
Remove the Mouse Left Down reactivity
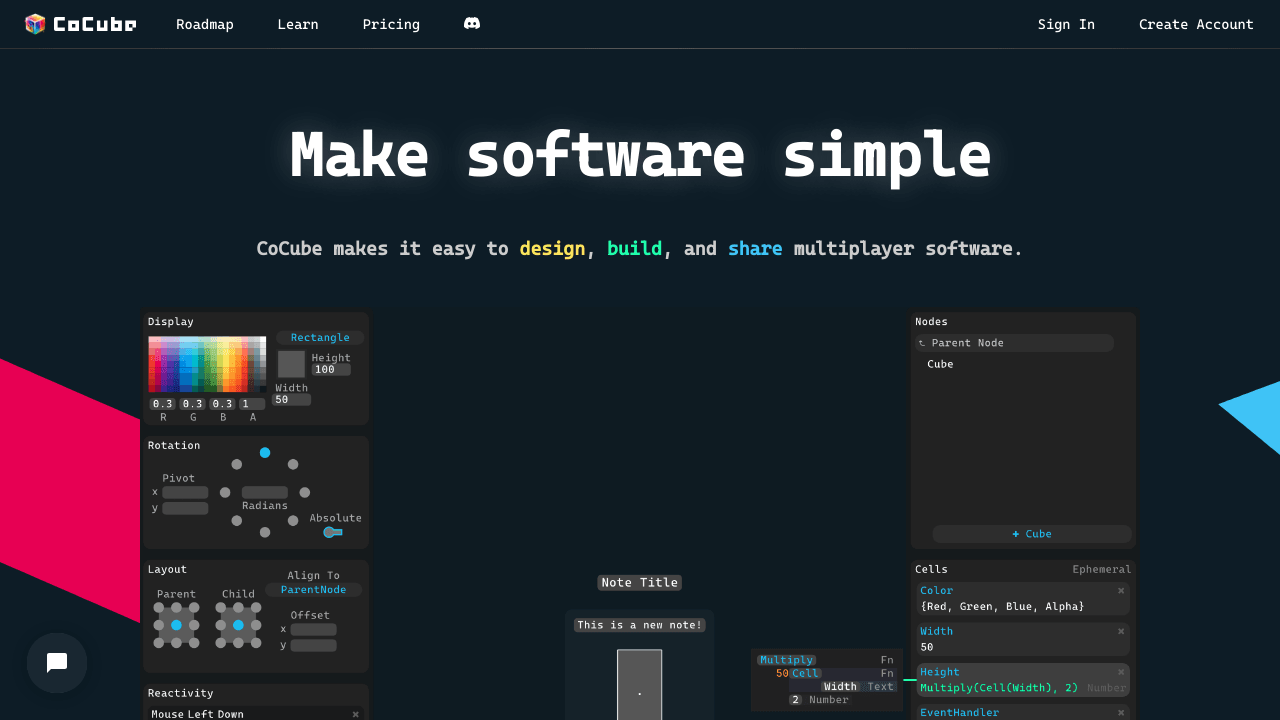(x=355, y=714)
